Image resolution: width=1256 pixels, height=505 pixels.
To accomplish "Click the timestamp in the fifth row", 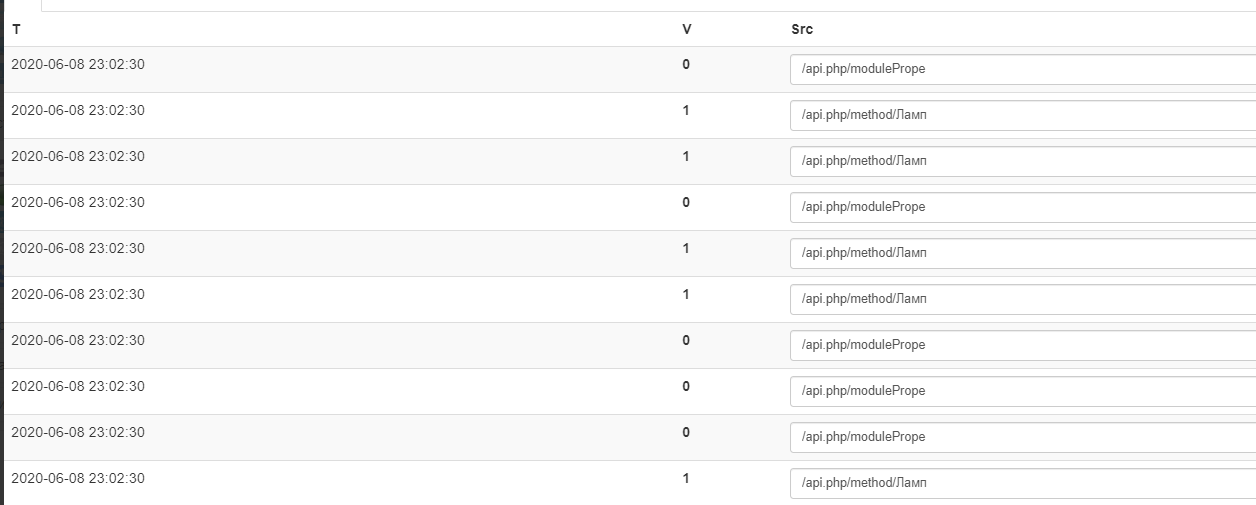I will point(78,249).
